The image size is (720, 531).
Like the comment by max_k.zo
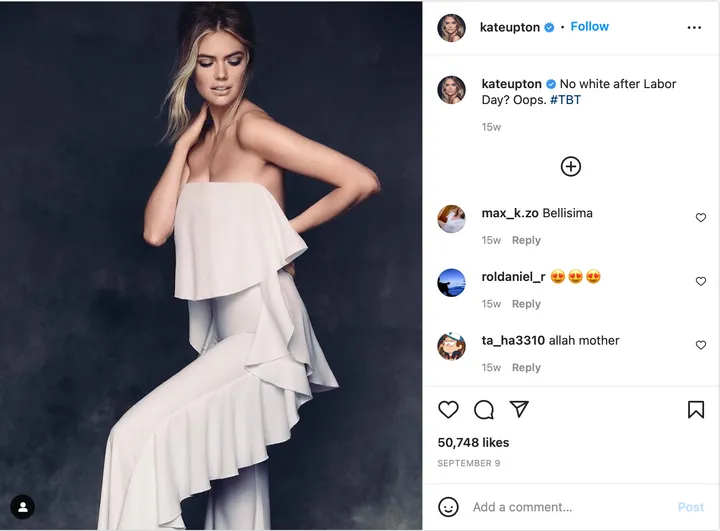point(700,218)
